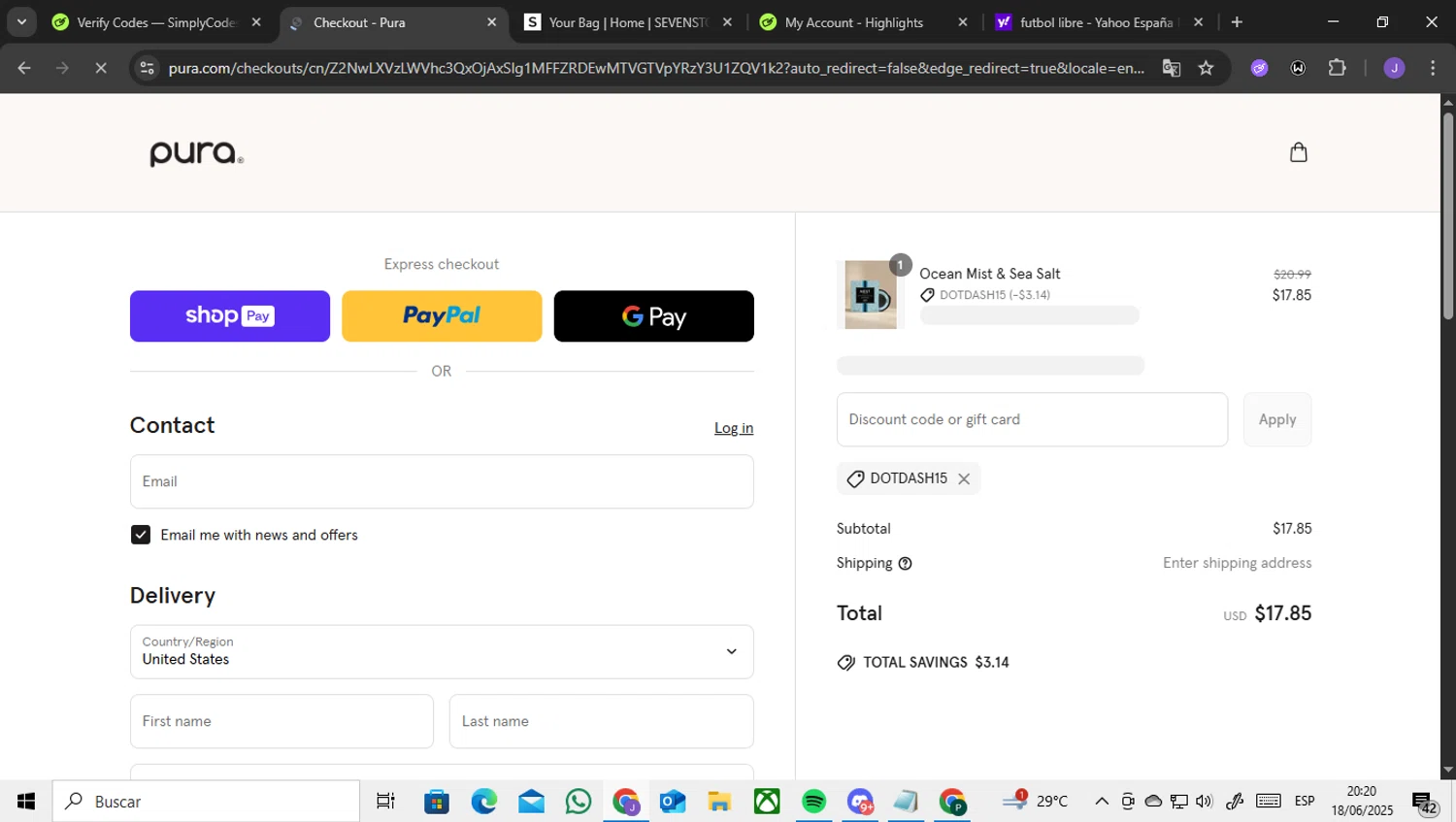Open the shipping help question mark
This screenshot has width=1456, height=822.
coord(905,563)
